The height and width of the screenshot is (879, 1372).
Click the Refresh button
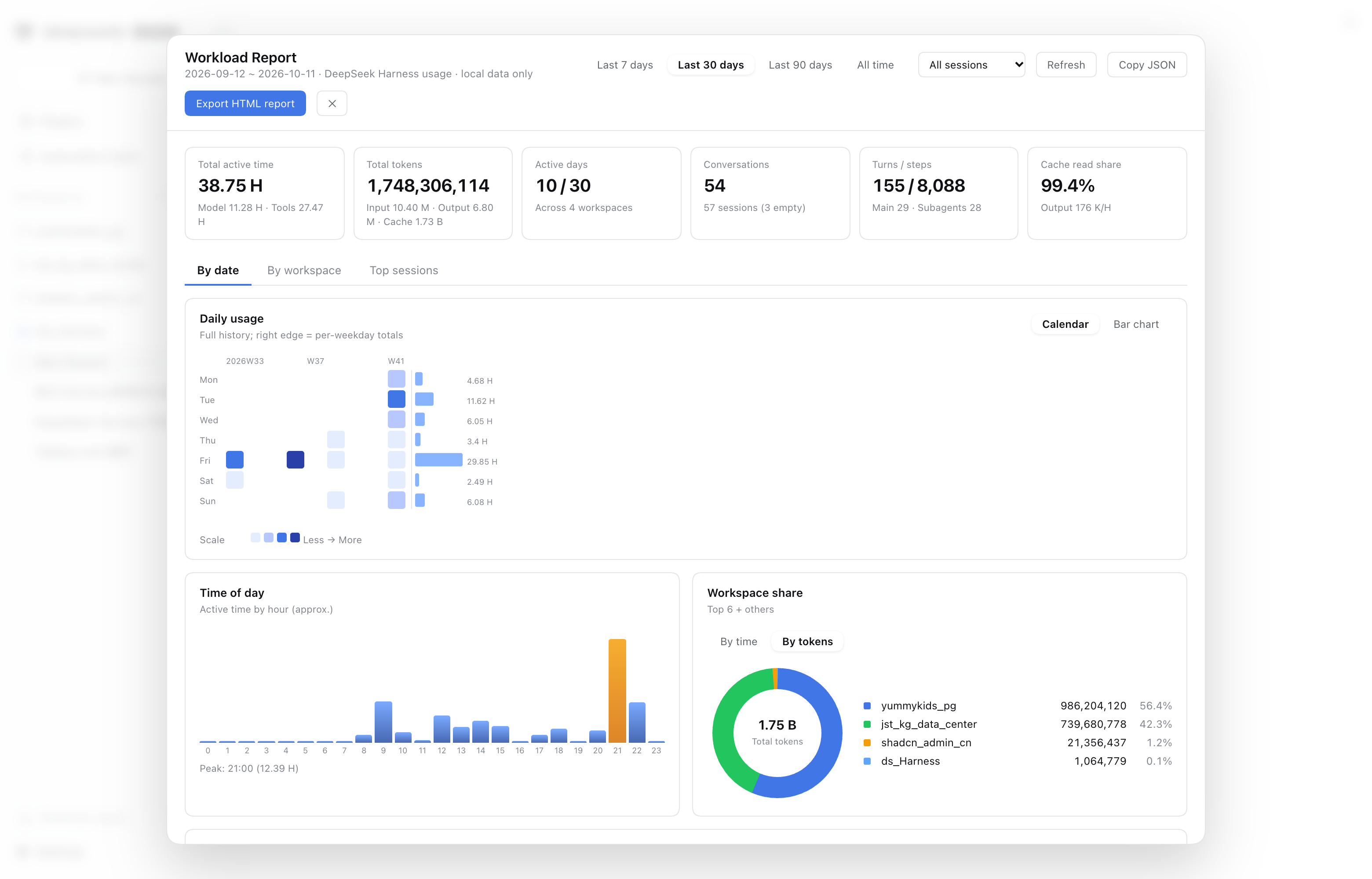[1065, 65]
